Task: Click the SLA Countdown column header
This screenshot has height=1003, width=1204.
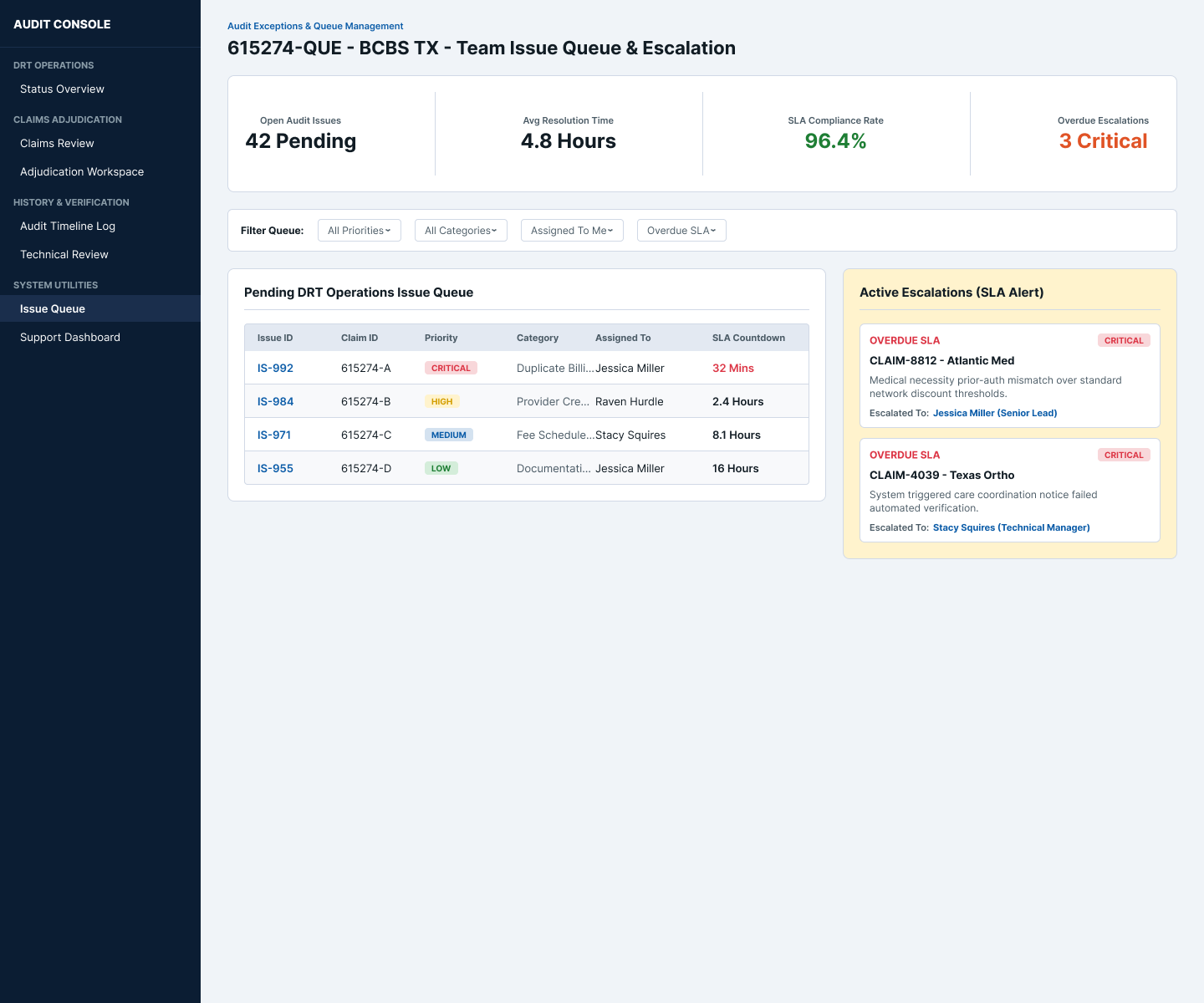Action: [748, 338]
